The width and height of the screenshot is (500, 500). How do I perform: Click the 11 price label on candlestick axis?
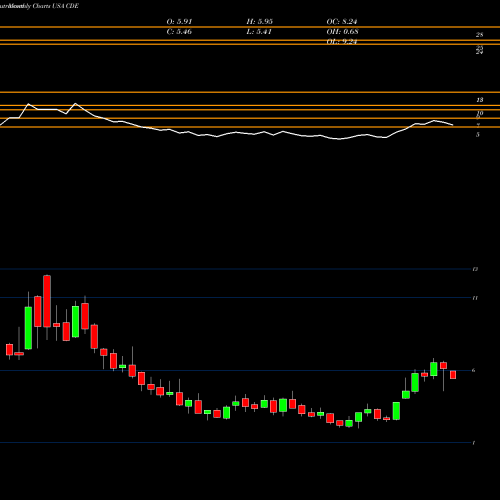pyautogui.click(x=475, y=298)
